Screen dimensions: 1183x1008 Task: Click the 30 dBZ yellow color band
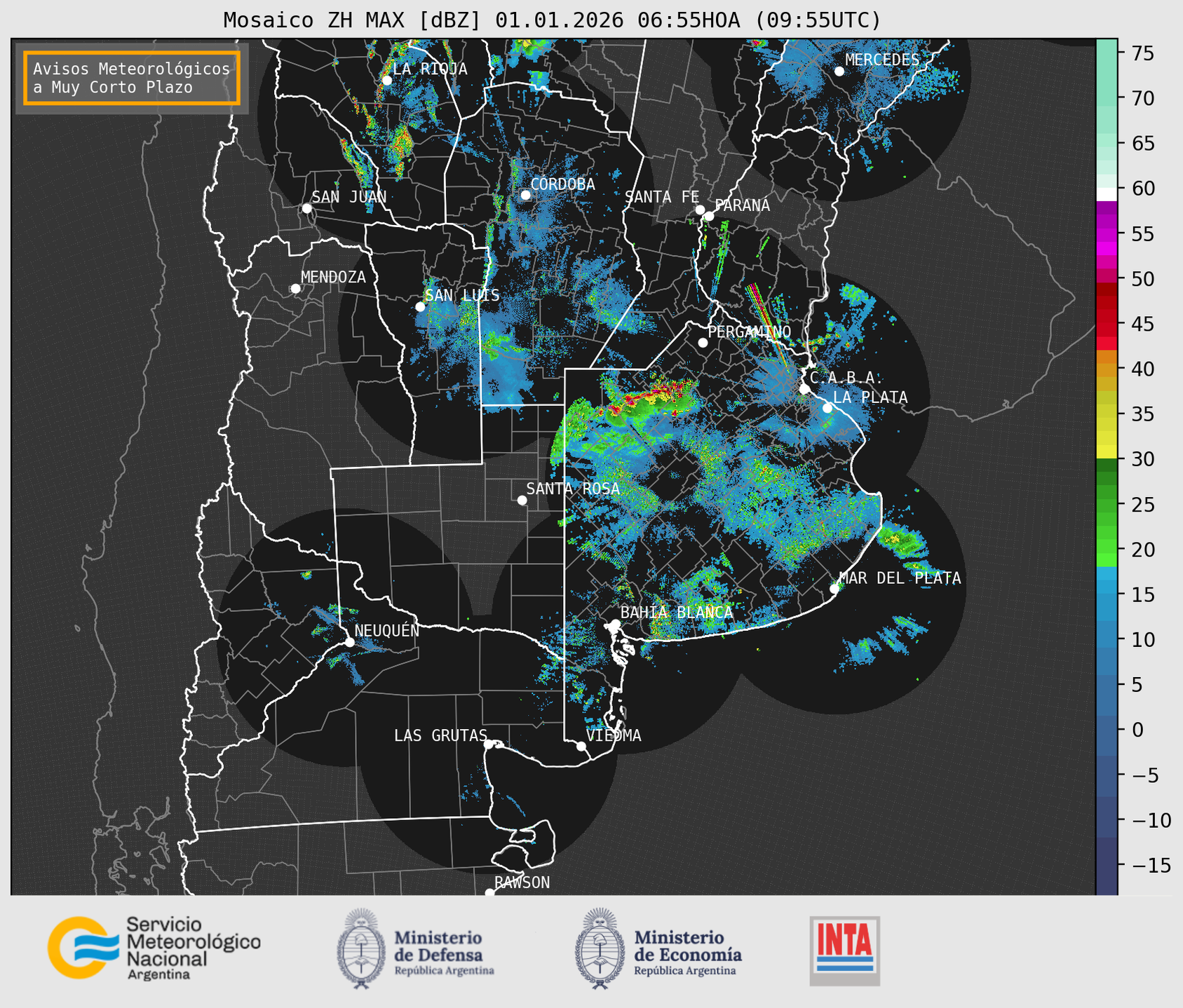pos(1106,452)
